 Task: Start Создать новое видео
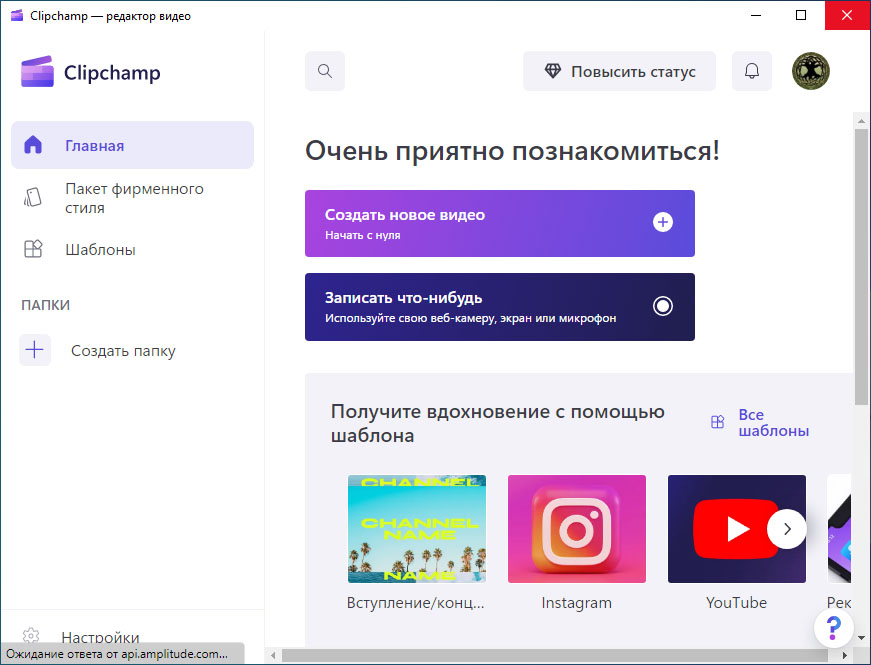499,223
